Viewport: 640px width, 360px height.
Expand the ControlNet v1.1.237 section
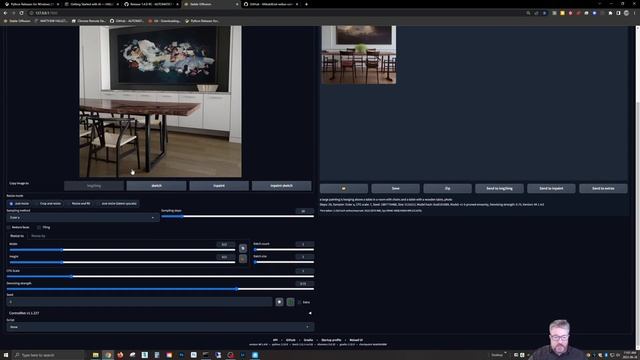pyautogui.click(x=160, y=313)
